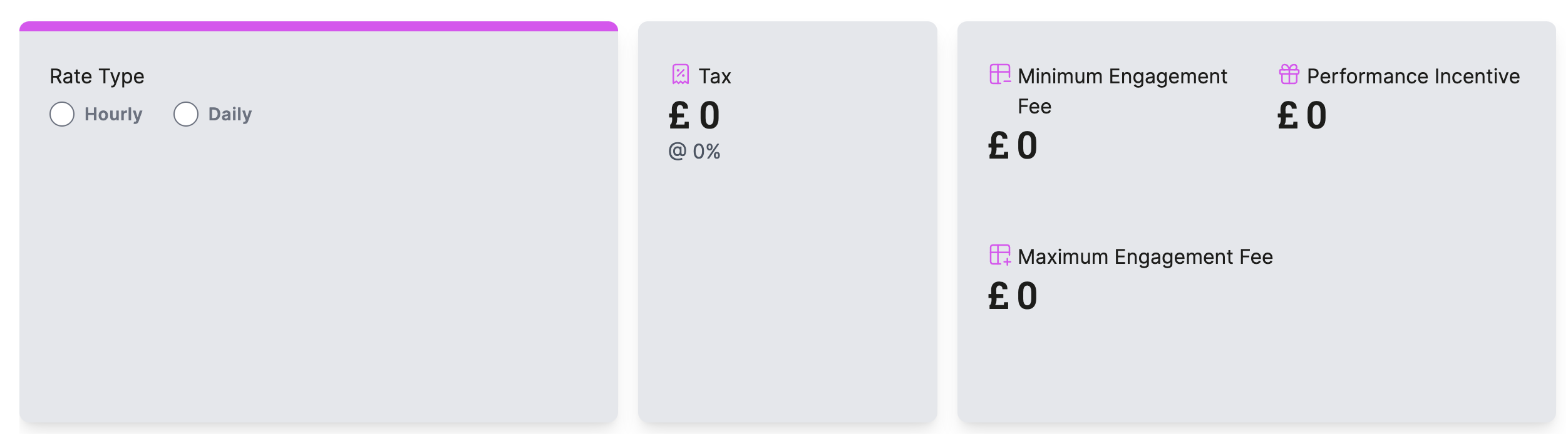Click the Tax amount £ 0

(694, 115)
